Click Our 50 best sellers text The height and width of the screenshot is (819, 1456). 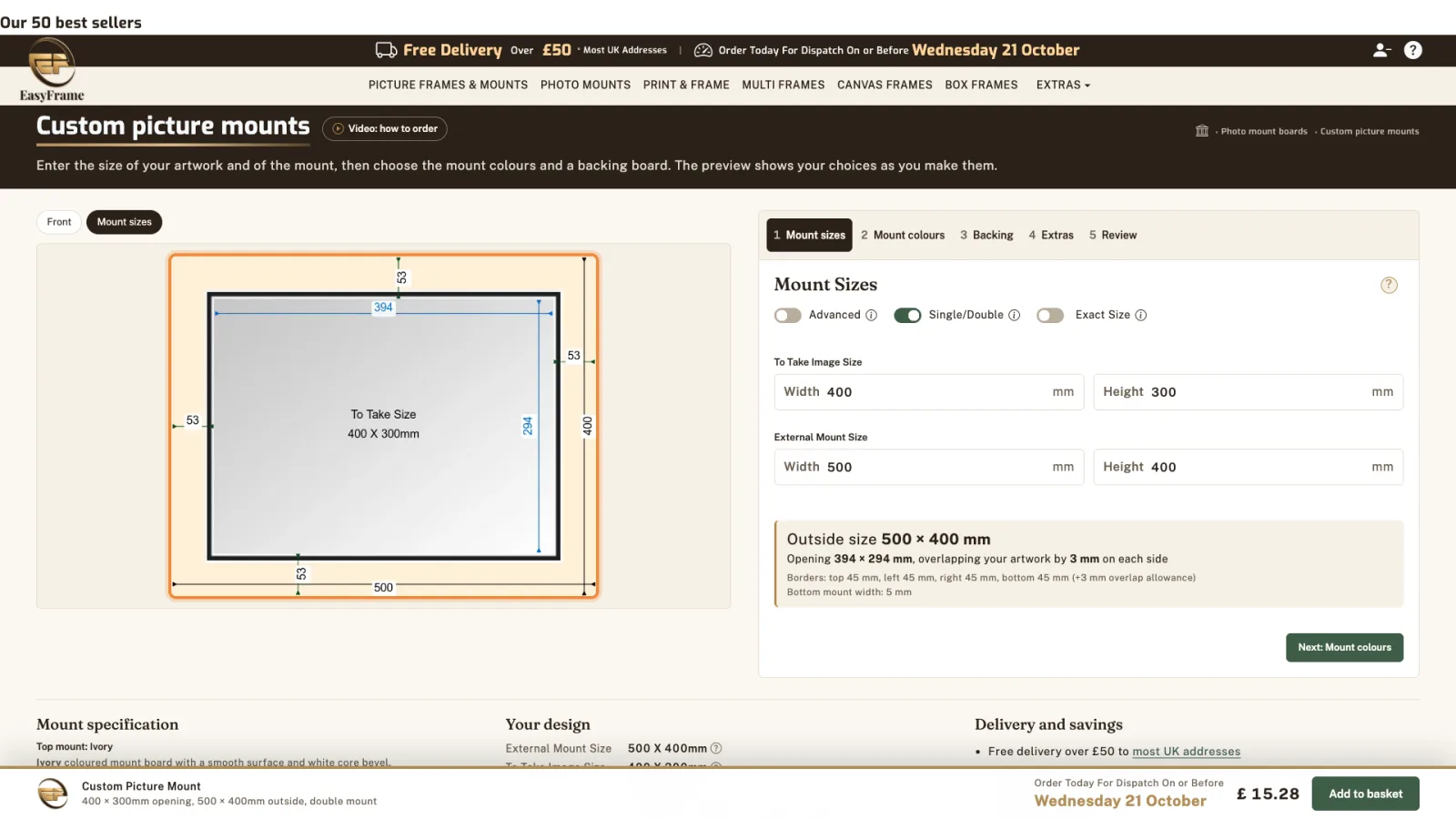point(71,23)
